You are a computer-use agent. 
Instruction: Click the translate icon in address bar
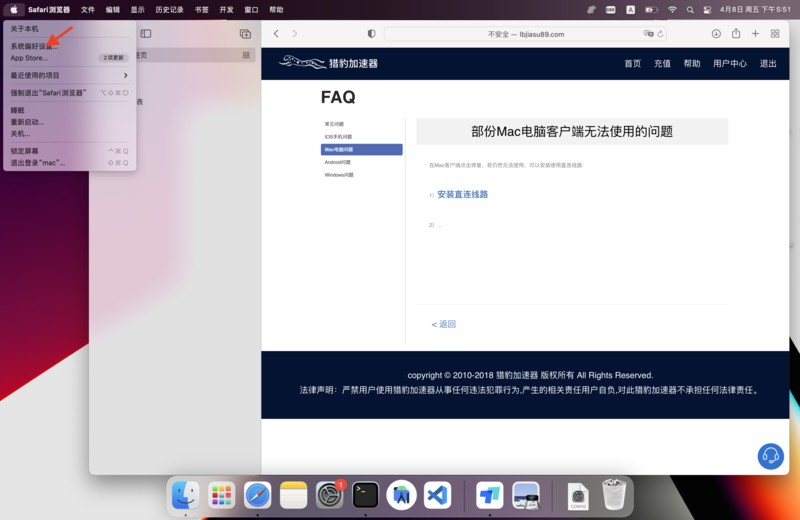coord(648,34)
